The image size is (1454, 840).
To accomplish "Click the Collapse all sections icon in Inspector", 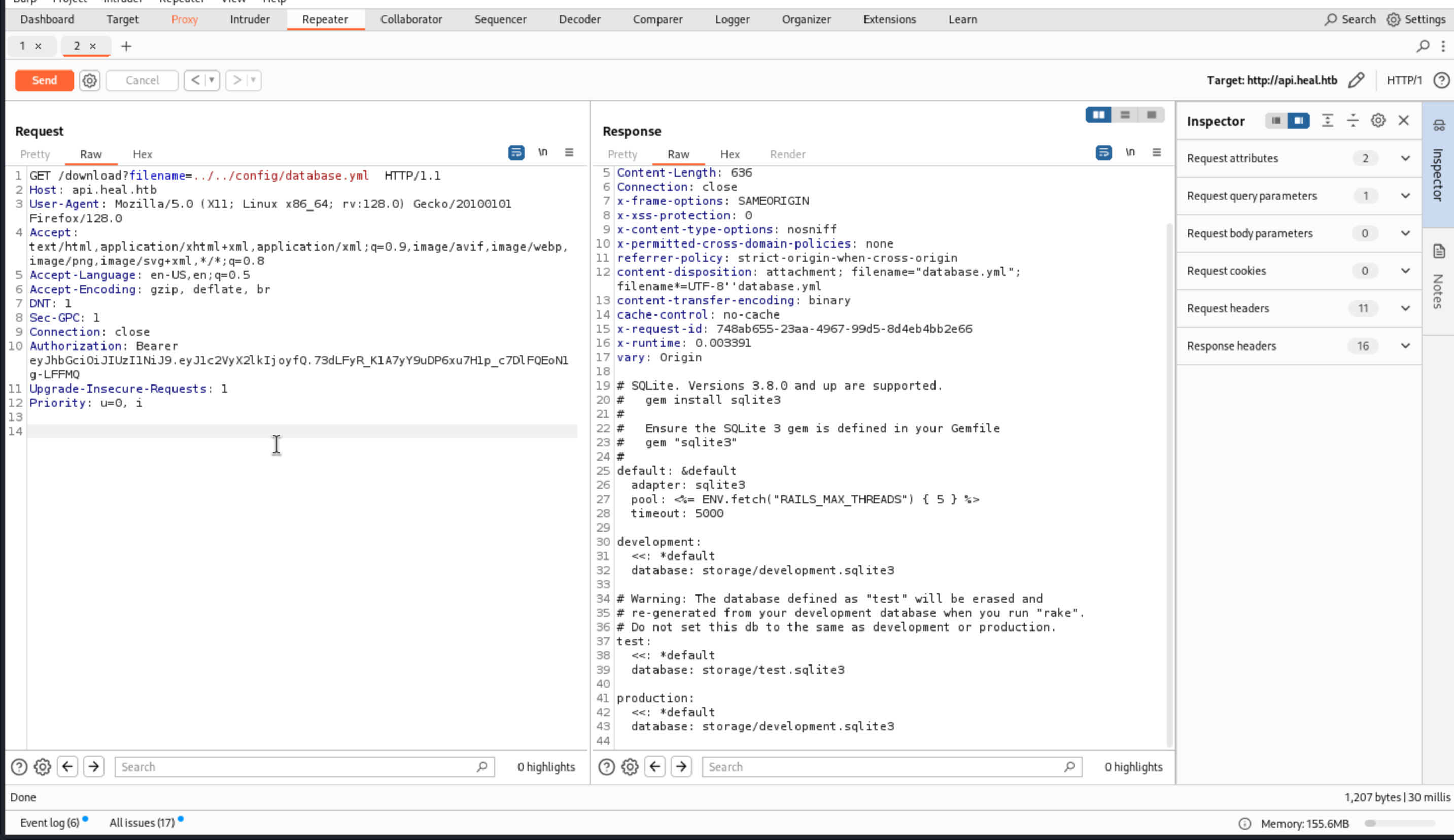I will [x=1353, y=121].
